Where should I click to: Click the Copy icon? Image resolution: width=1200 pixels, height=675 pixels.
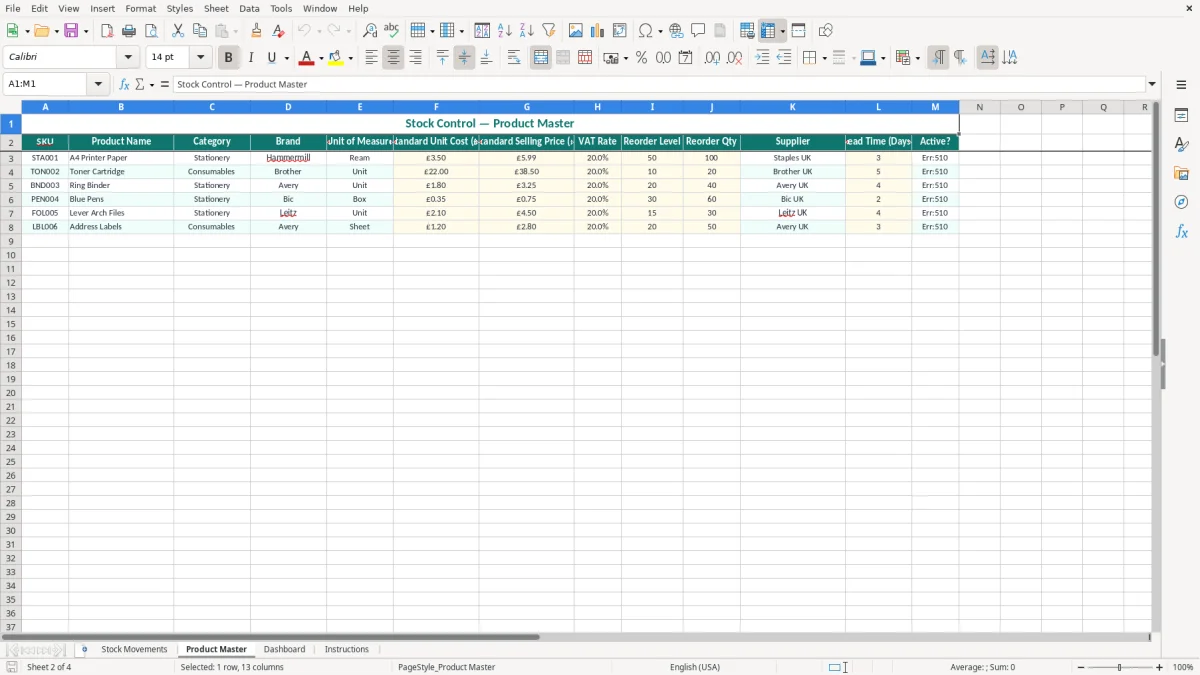click(x=200, y=31)
